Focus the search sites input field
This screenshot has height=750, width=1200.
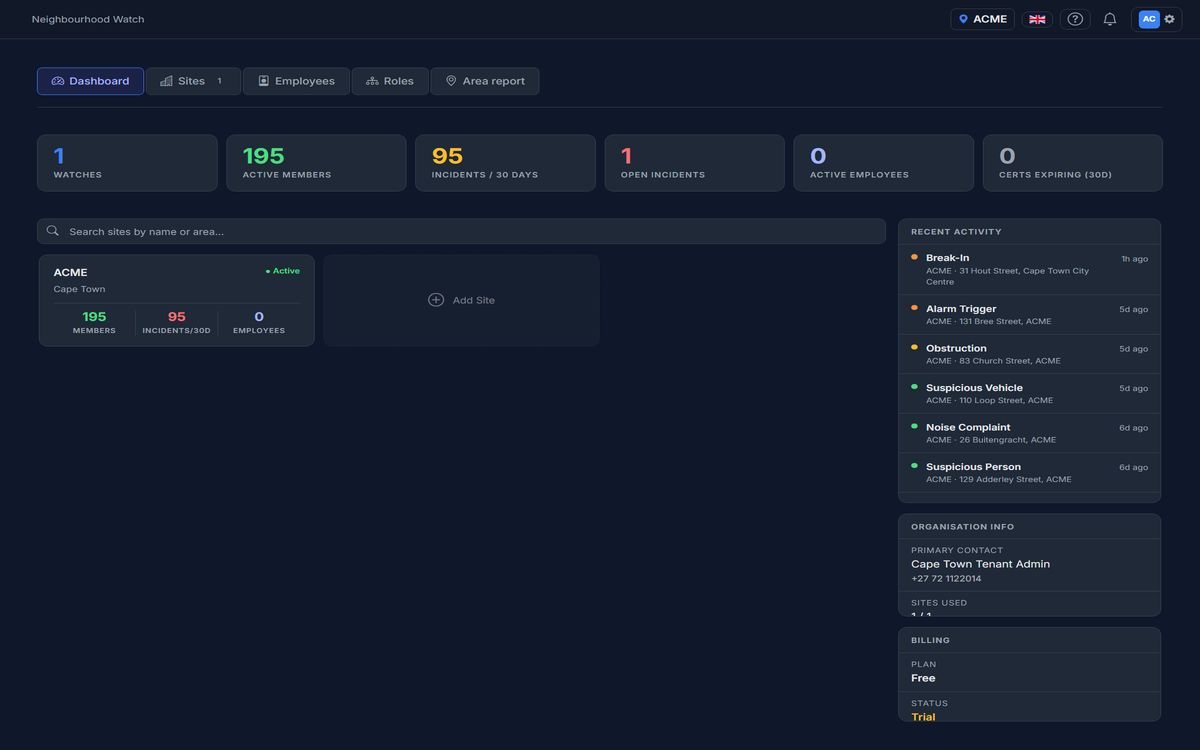pyautogui.click(x=461, y=231)
